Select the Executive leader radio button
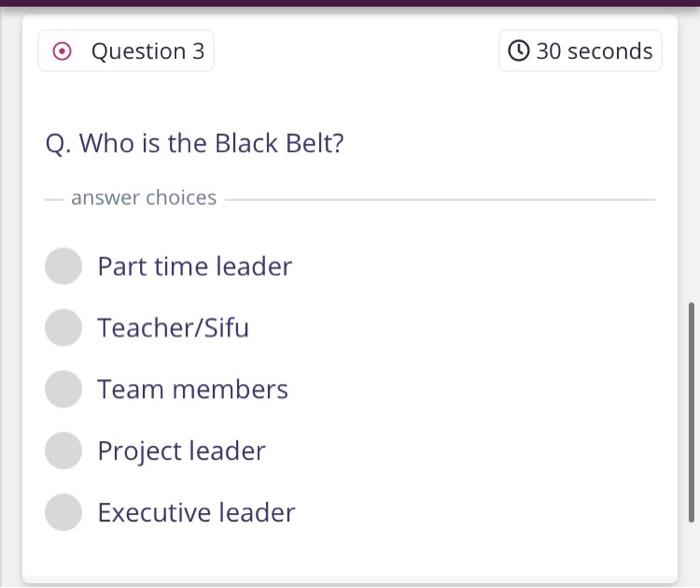Image resolution: width=700 pixels, height=588 pixels. point(63,512)
